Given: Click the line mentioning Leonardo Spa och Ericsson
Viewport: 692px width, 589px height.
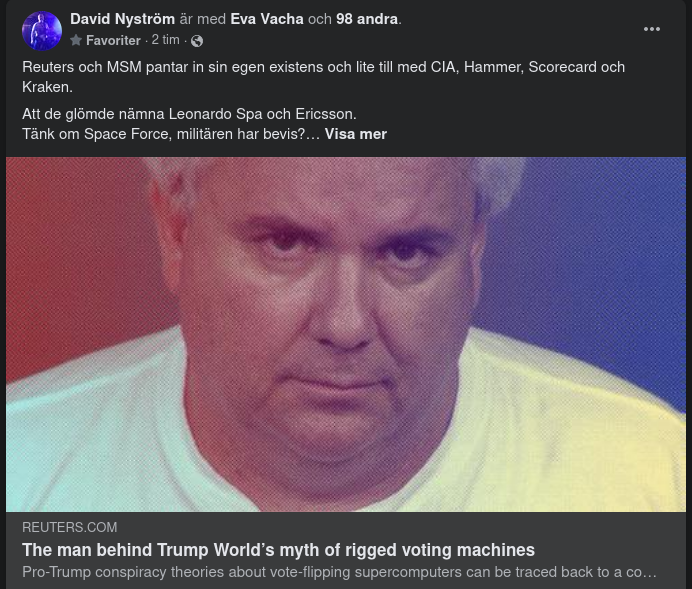Looking at the screenshot, I should pos(189,114).
